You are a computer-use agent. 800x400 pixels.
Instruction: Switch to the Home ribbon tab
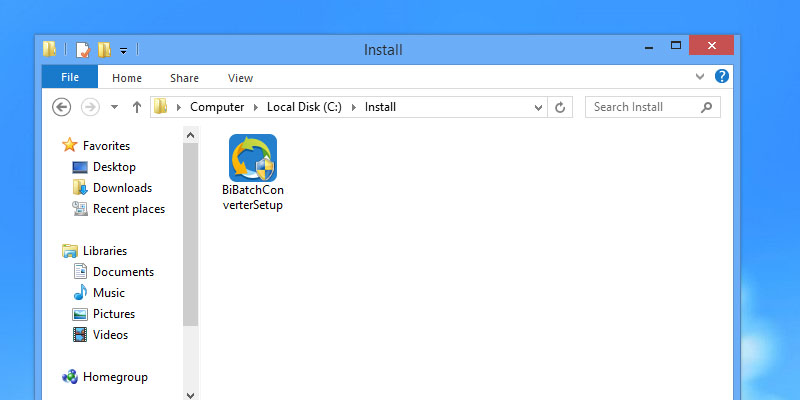127,77
